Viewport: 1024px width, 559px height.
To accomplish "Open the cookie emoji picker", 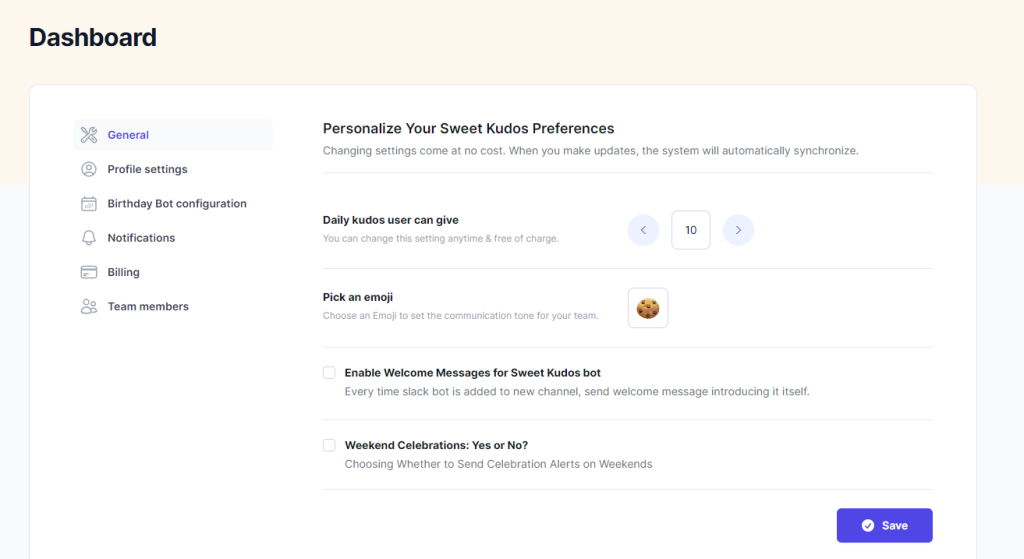I will 648,308.
